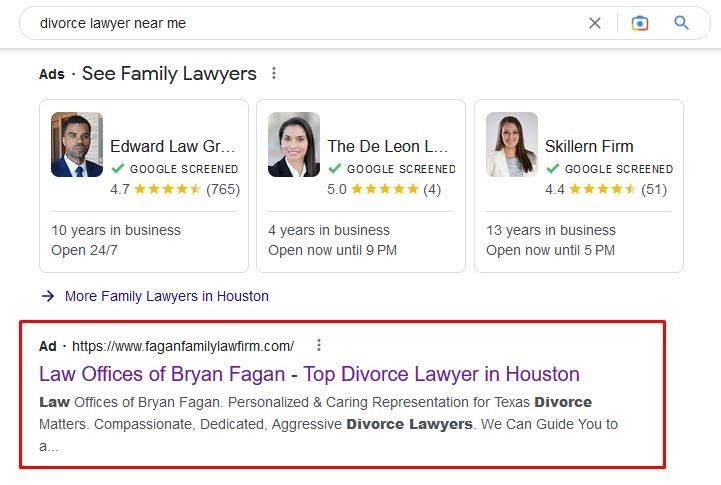This screenshot has width=721, height=485.
Task: Click Google Screened badge under Skillern Firm
Action: [x=610, y=169]
